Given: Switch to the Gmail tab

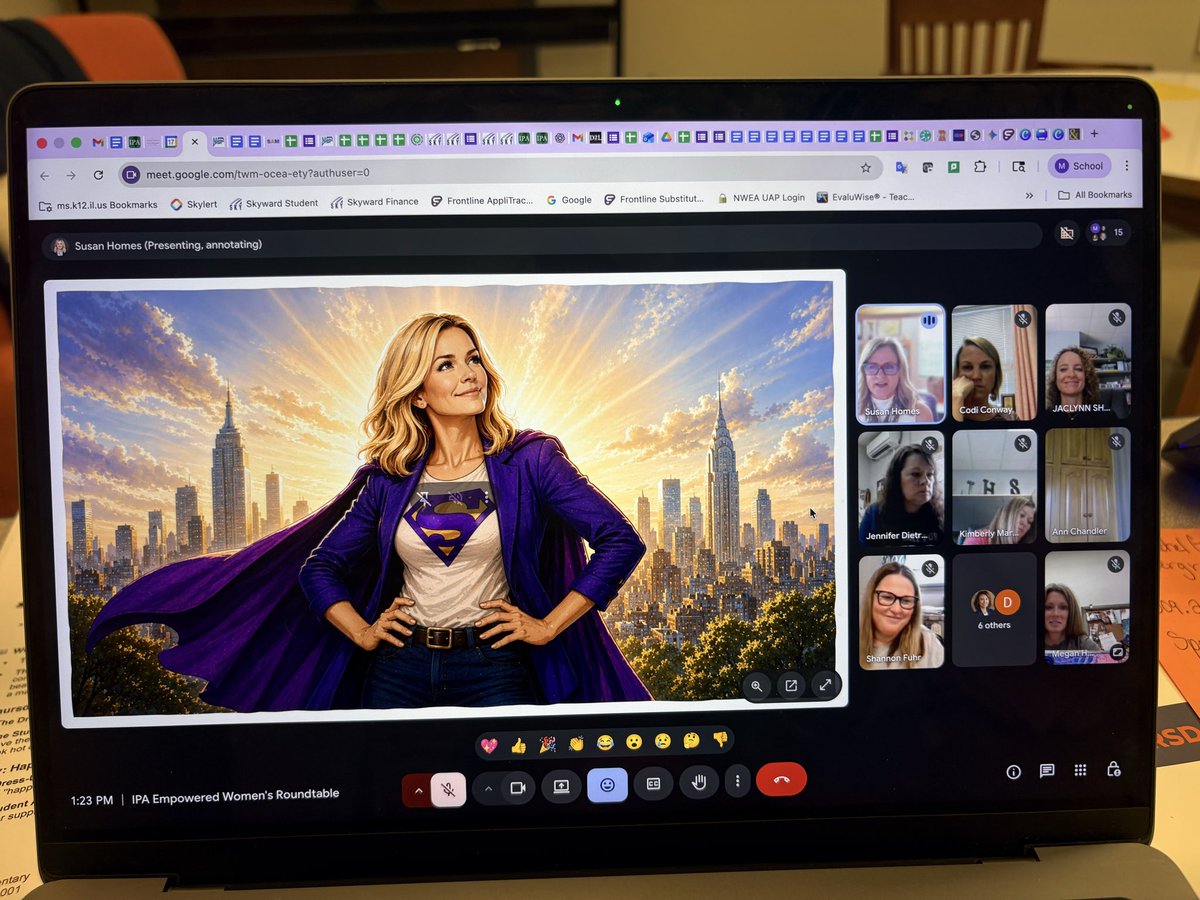Looking at the screenshot, I should pos(99,143).
